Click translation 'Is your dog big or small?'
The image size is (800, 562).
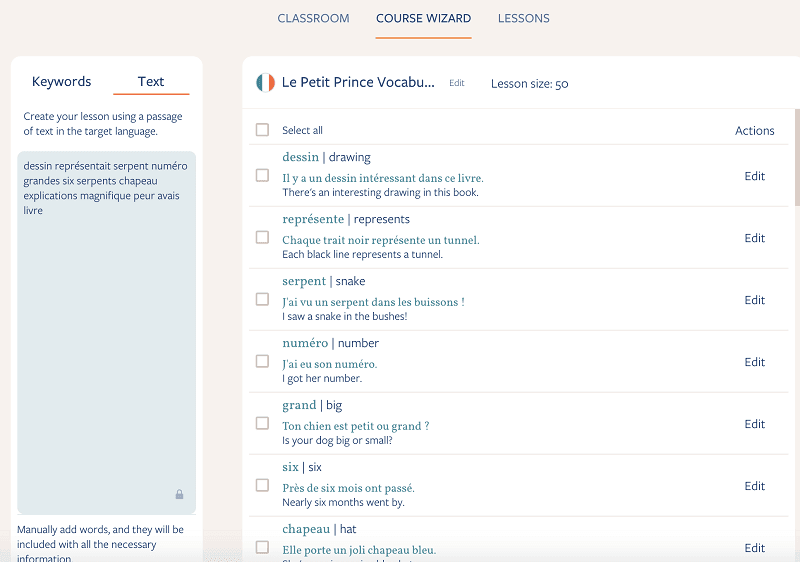pyautogui.click(x=337, y=441)
